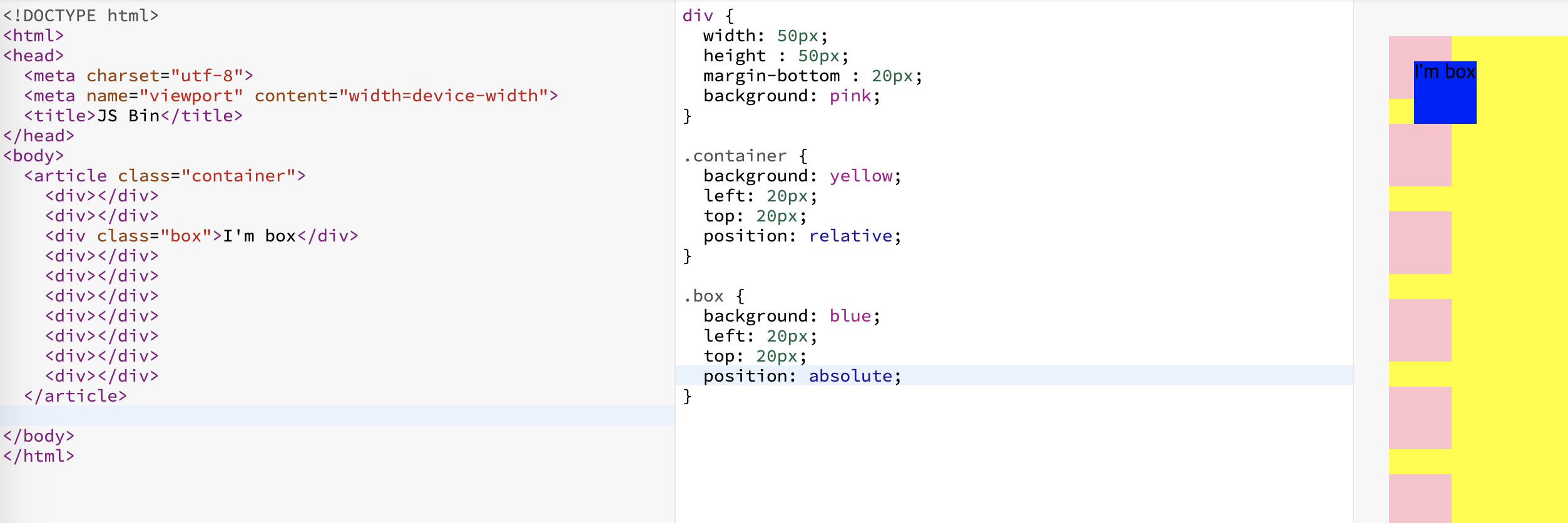
Task: Click the "background: pink;" rule
Action: pyautogui.click(x=792, y=96)
